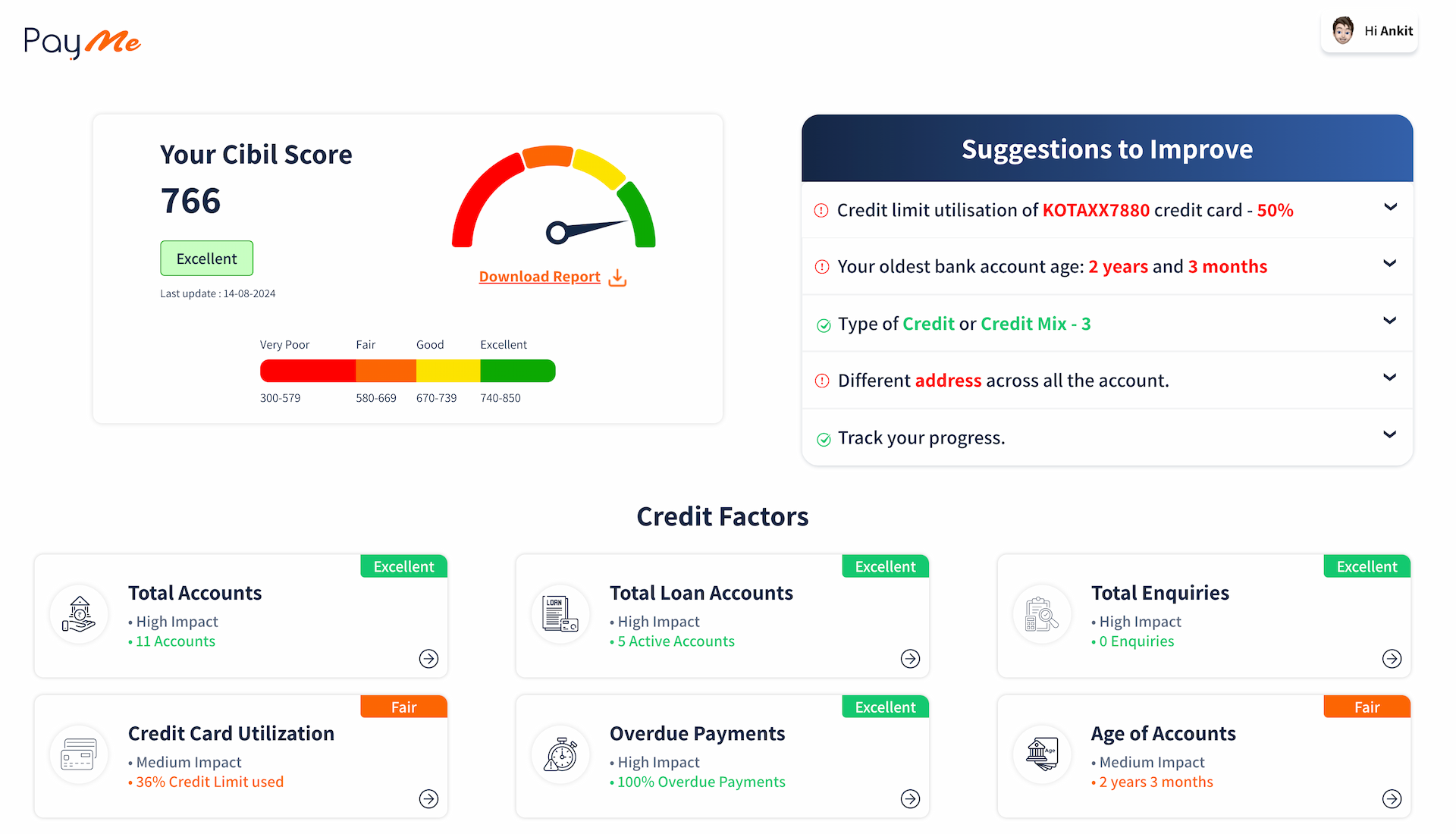The width and height of the screenshot is (1456, 834).
Task: Open Total Accounts arrow icon
Action: (x=428, y=658)
